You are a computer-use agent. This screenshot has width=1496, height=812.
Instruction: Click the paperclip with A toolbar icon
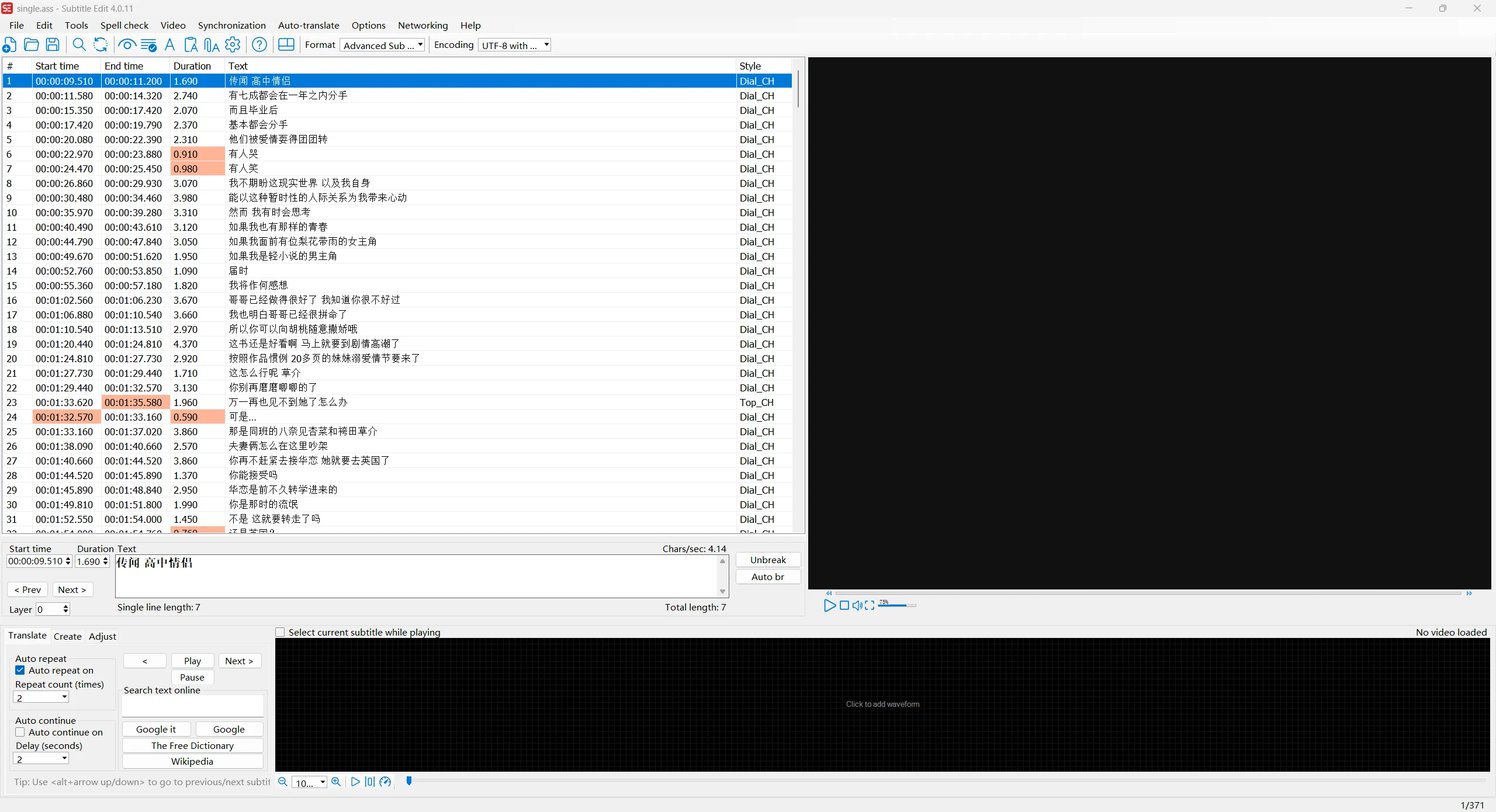[212, 45]
